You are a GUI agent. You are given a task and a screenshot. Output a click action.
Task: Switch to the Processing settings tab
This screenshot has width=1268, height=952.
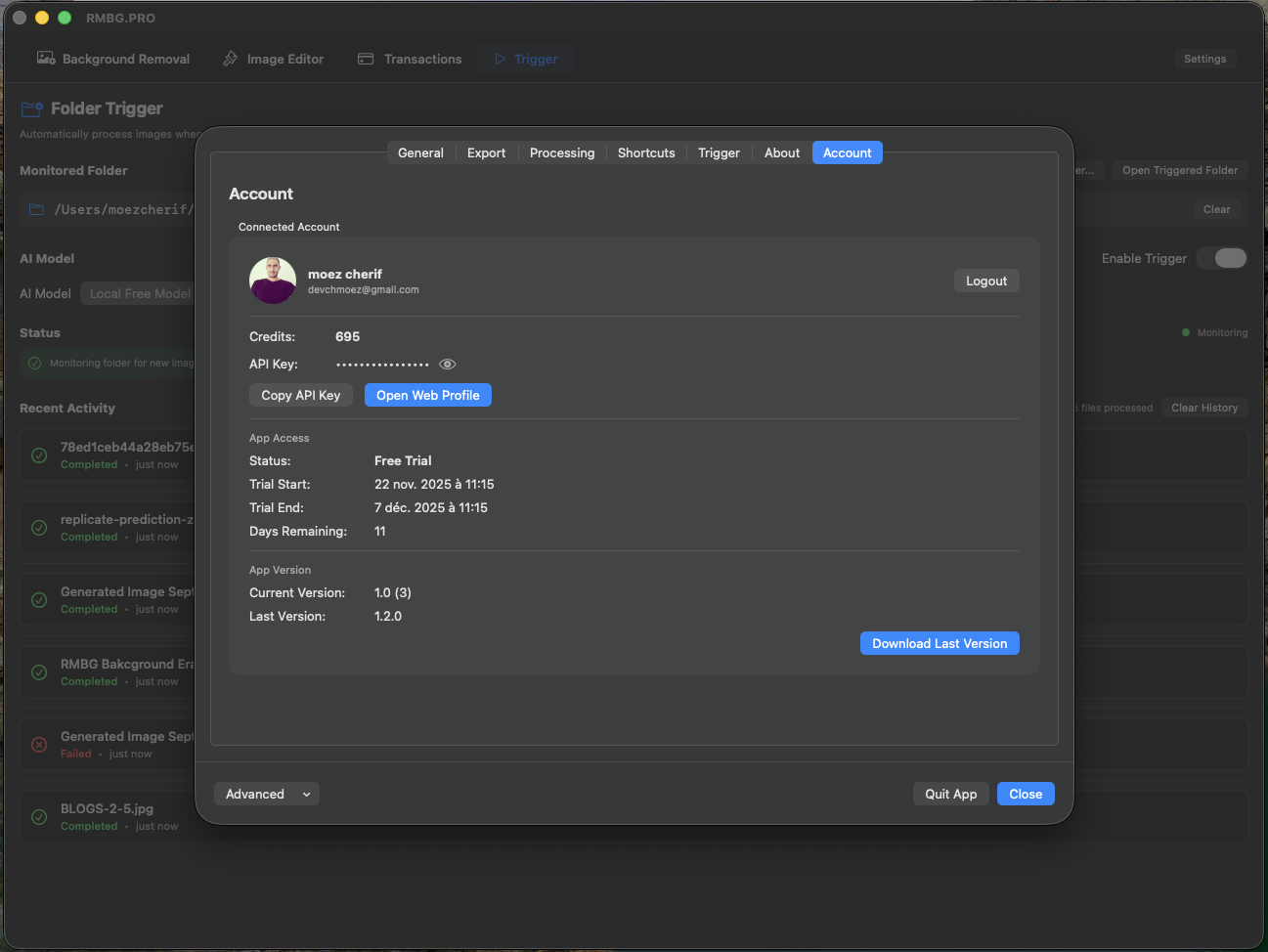click(x=561, y=152)
